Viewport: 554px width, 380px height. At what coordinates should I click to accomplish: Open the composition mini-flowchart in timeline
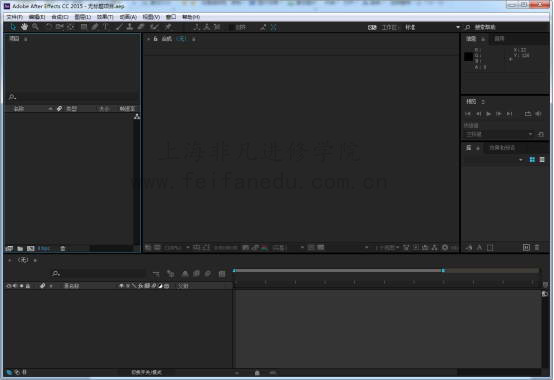click(156, 274)
